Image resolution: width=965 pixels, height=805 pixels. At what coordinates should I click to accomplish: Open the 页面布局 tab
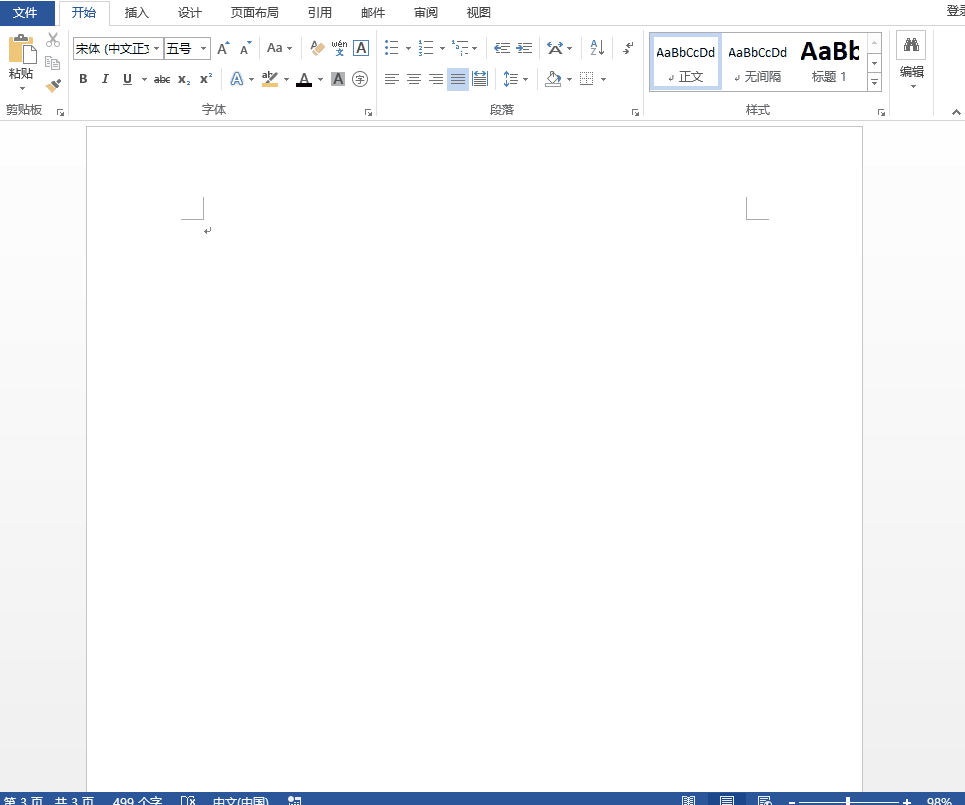point(254,13)
